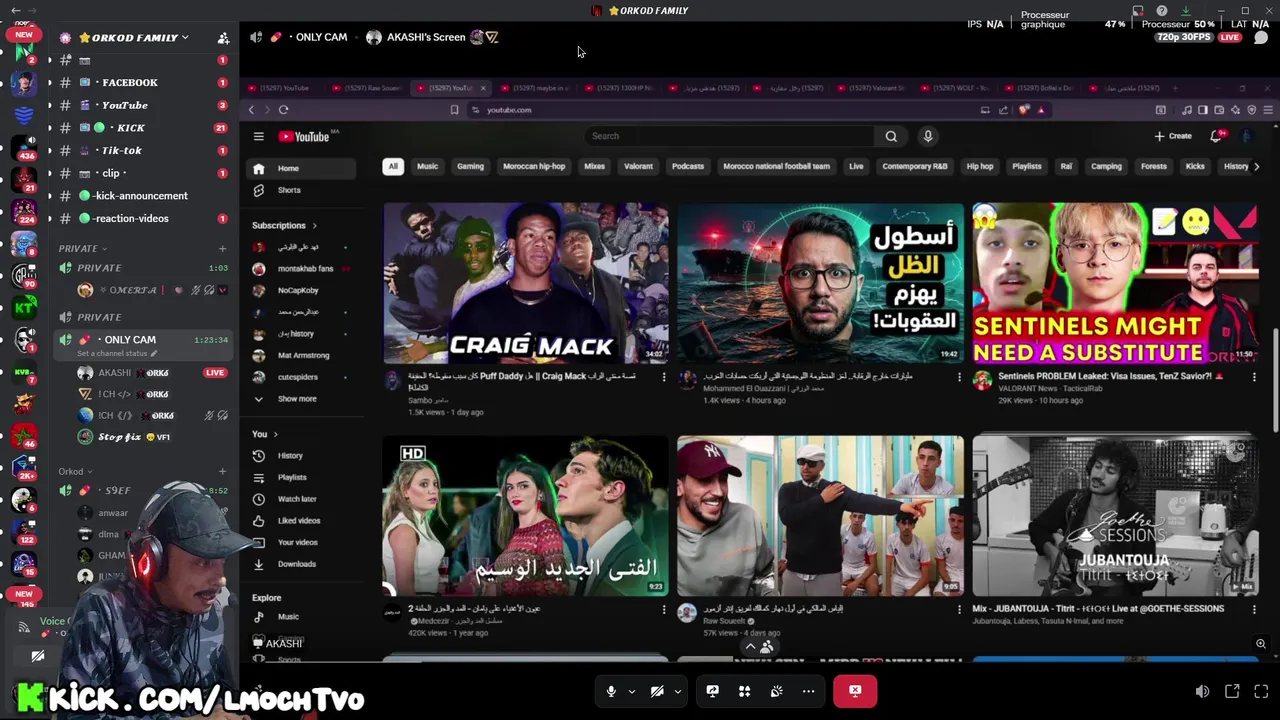Collapse the PRIVATE category
The image size is (1280, 720).
[82, 248]
